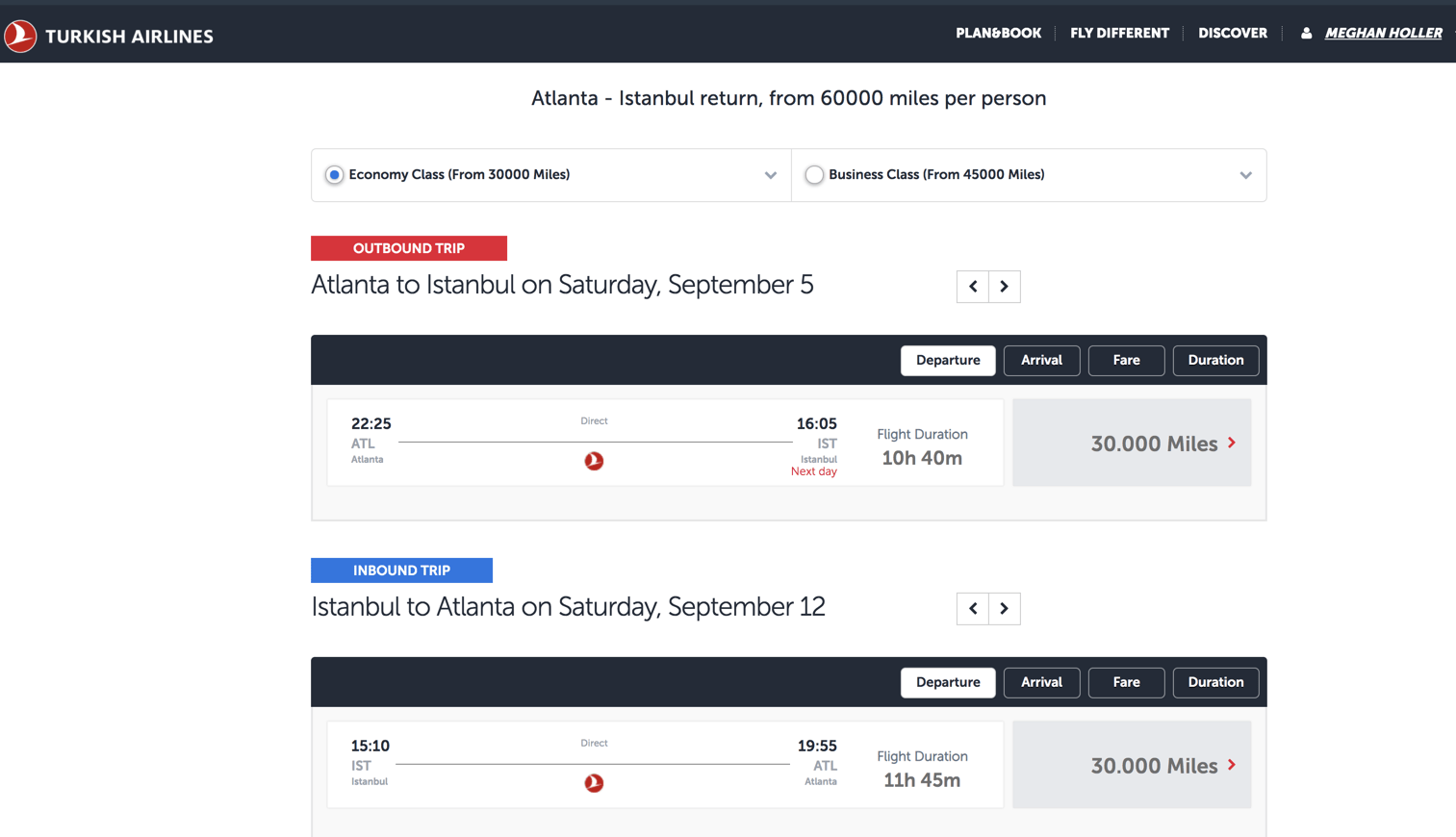
Task: Select inbound 30.000 Miles fare
Action: 1132,766
